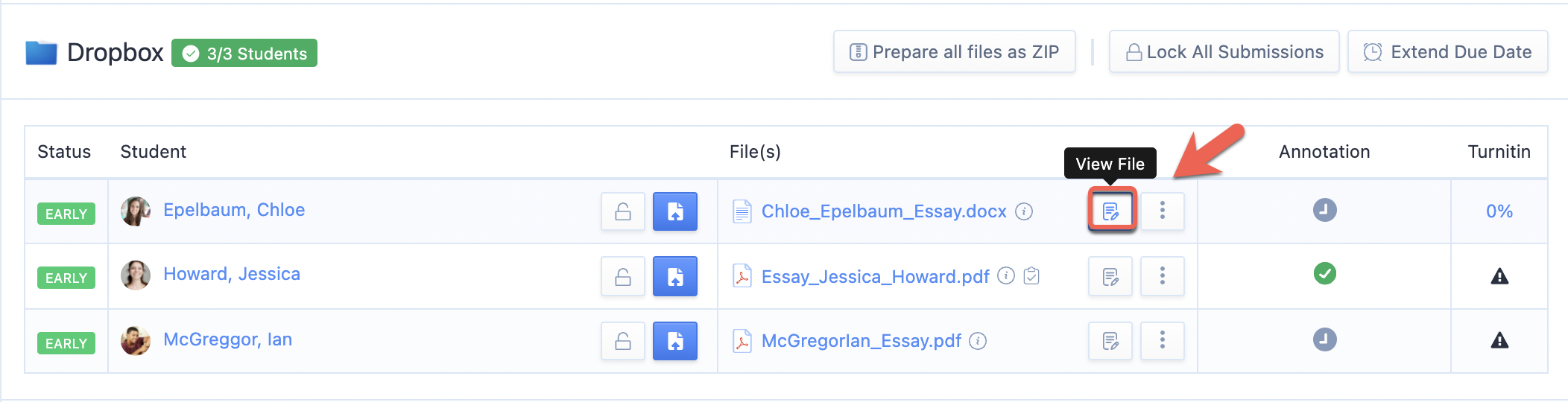
Task: Open three-dot menu for McGreggor's file
Action: [1163, 341]
